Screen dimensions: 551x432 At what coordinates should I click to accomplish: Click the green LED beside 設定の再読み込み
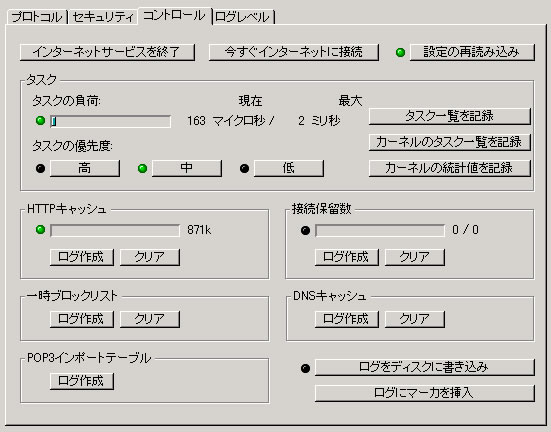400,53
